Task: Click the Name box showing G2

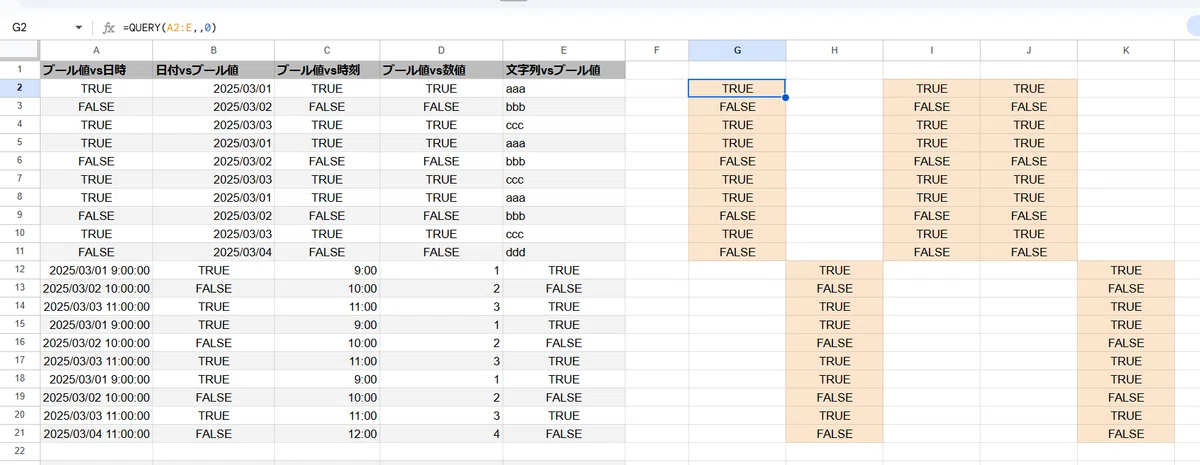Action: point(40,28)
